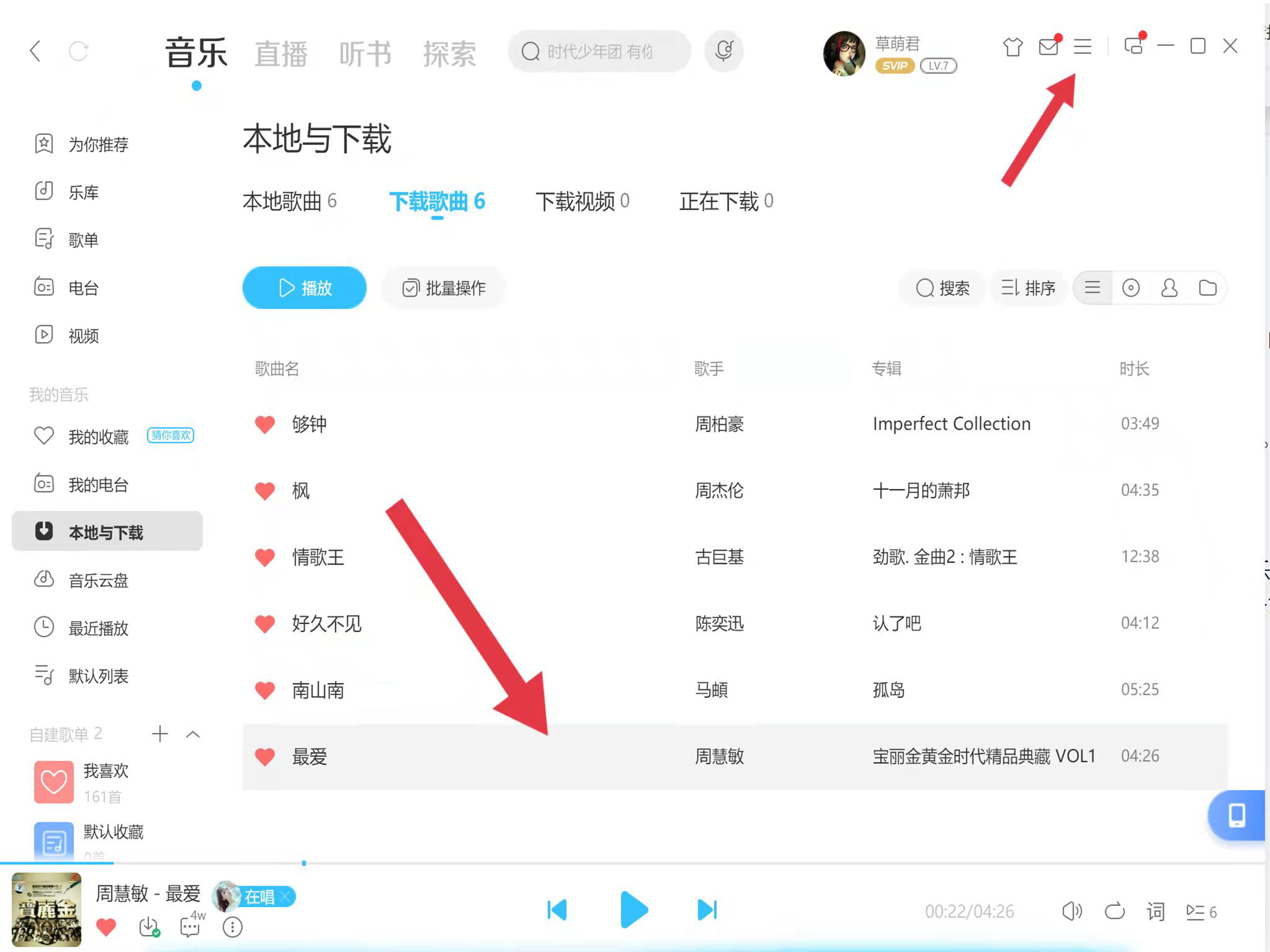
Task: Open the main hamburger menu
Action: point(1082,46)
